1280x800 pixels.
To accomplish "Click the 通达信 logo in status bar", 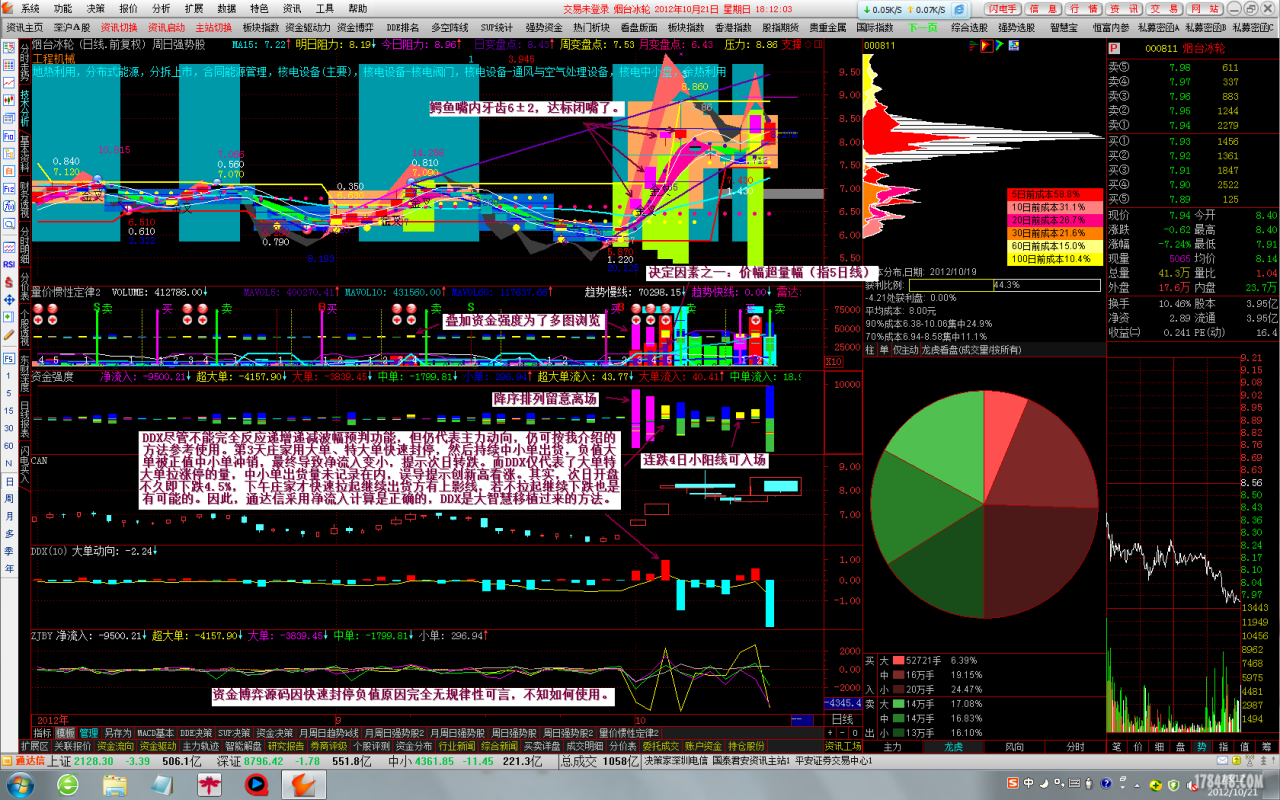I will (x=23, y=761).
